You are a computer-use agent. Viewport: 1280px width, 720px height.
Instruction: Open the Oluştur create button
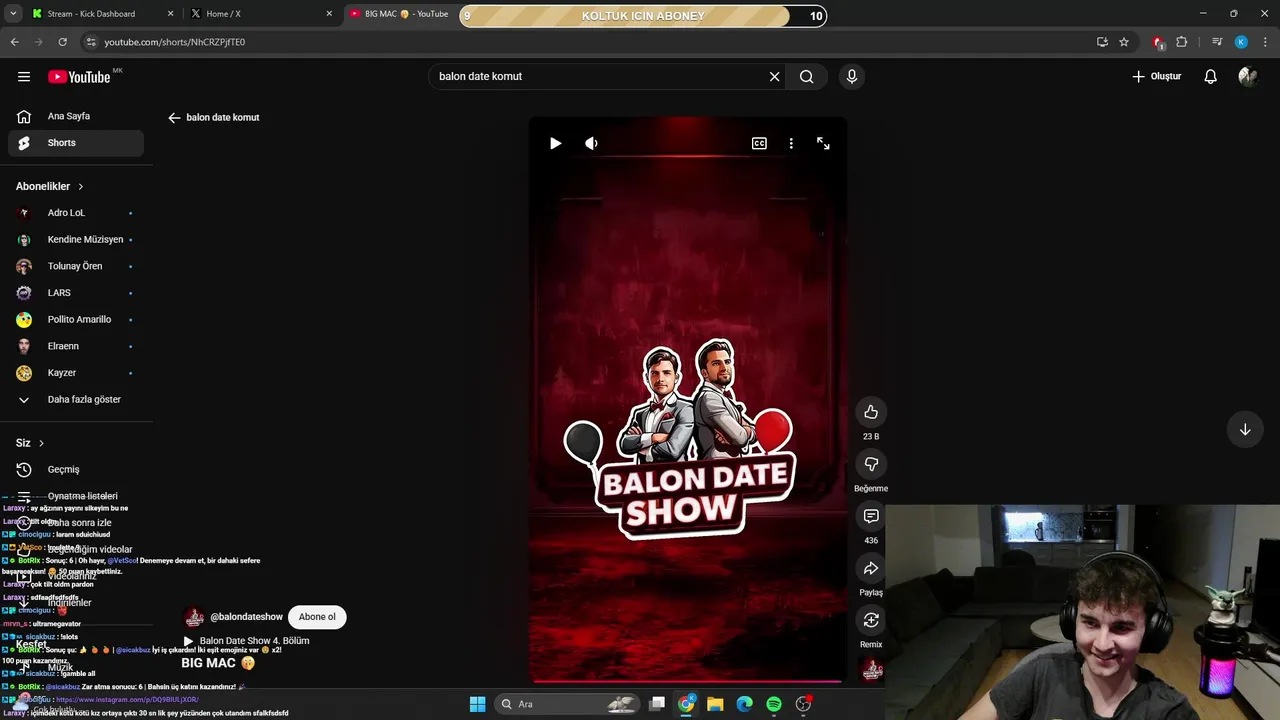[x=1156, y=77]
